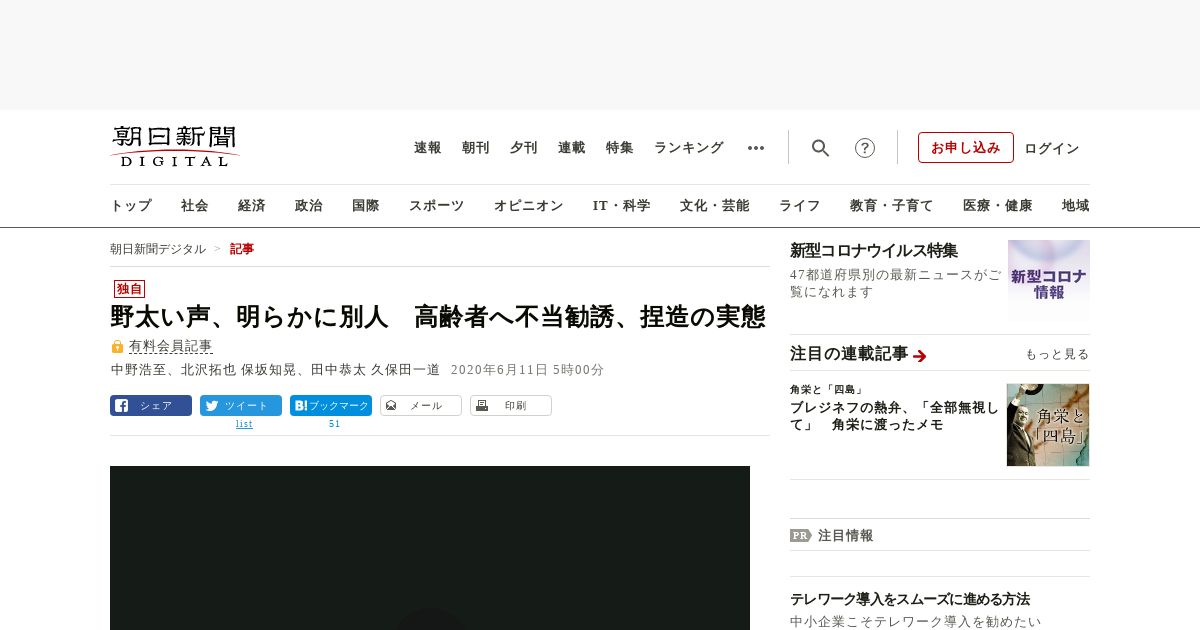Screen dimensions: 1200x630
Task: Click the paid member lock icon
Action: point(117,346)
